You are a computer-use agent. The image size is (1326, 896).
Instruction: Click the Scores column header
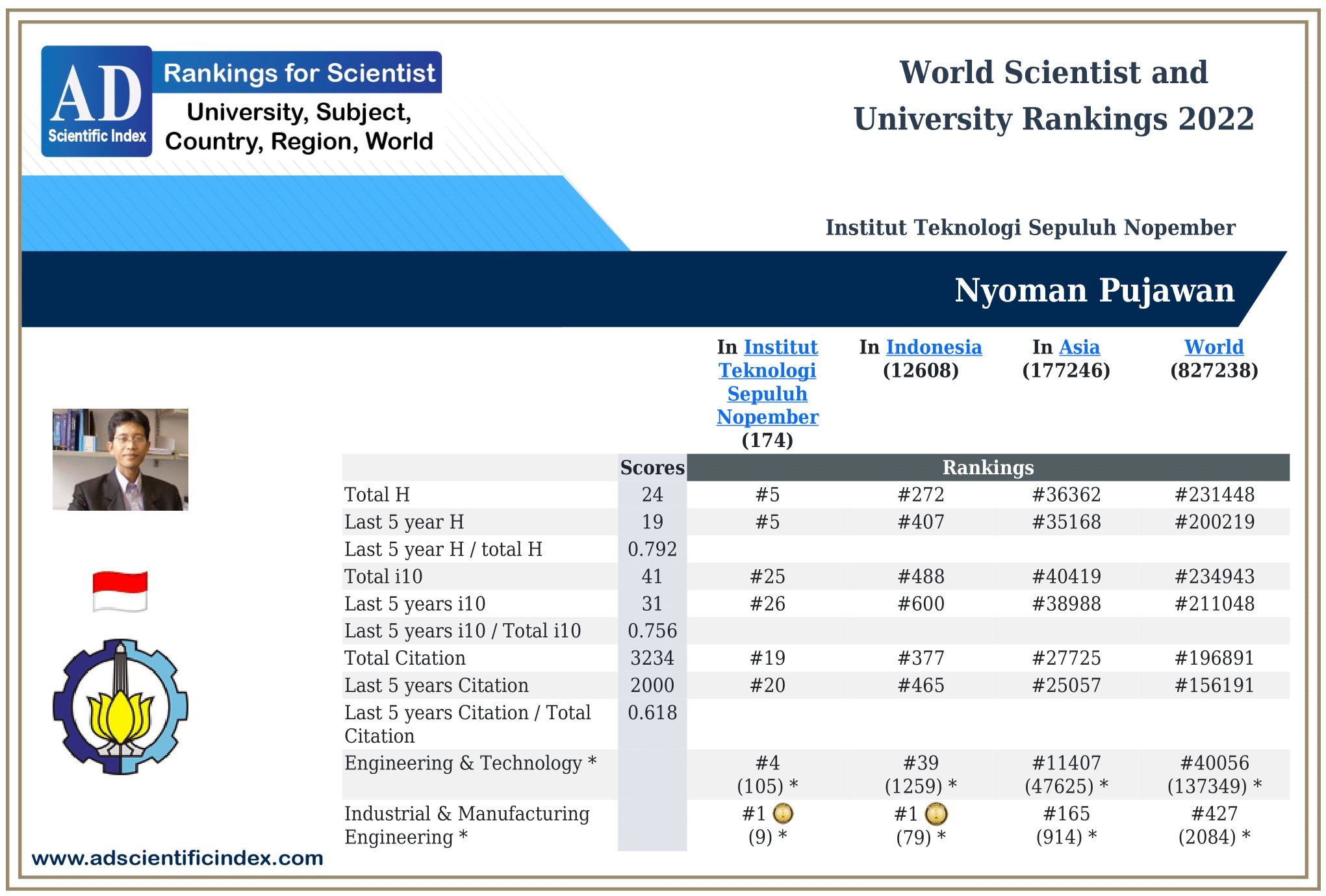652,467
